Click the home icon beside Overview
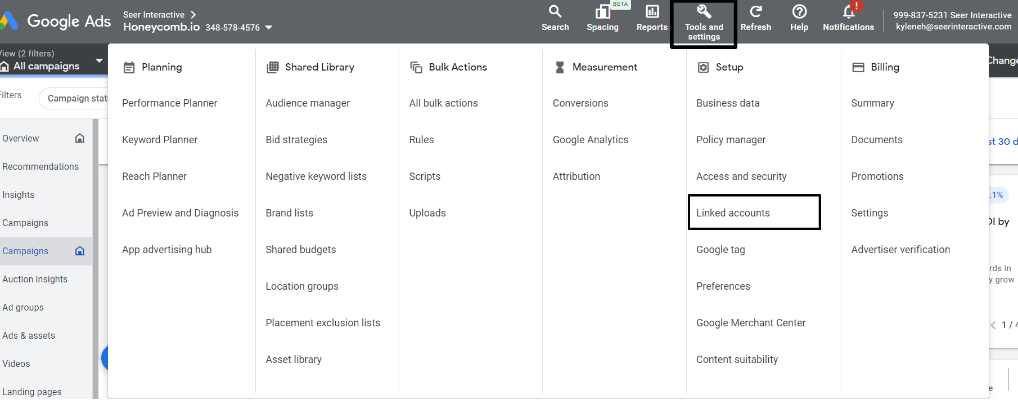Image resolution: width=1018 pixels, height=402 pixels. (80, 138)
